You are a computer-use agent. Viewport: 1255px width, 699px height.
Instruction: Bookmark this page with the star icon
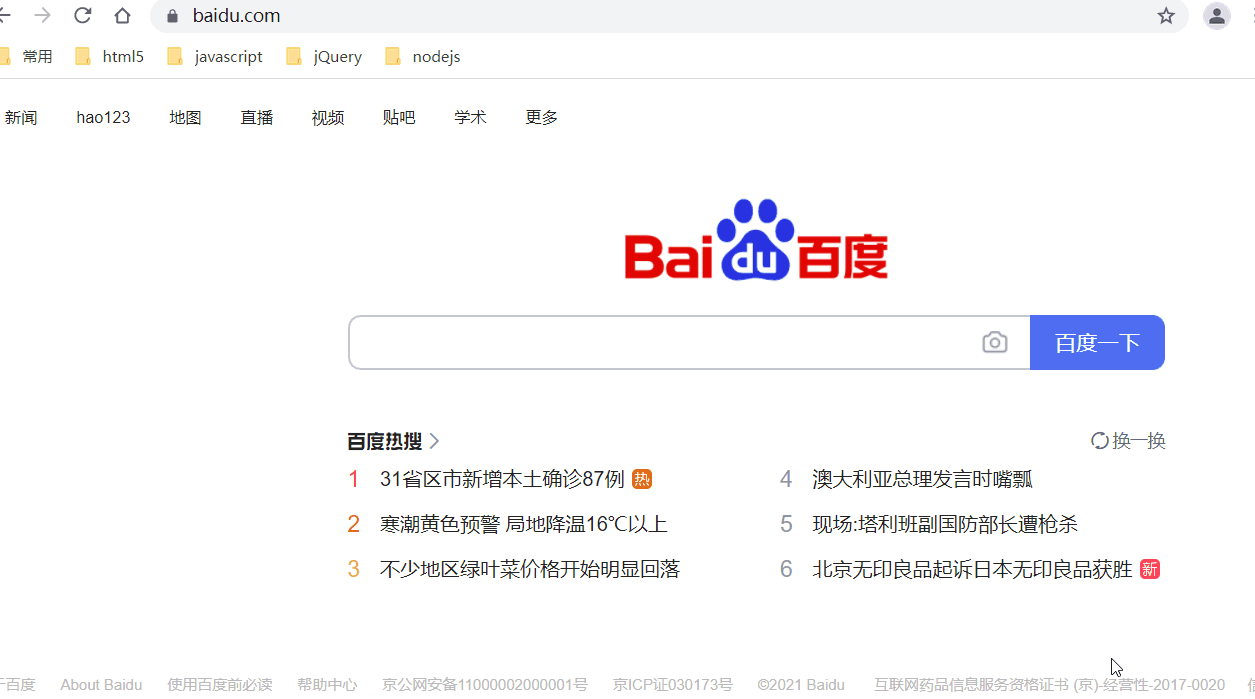pos(1166,16)
